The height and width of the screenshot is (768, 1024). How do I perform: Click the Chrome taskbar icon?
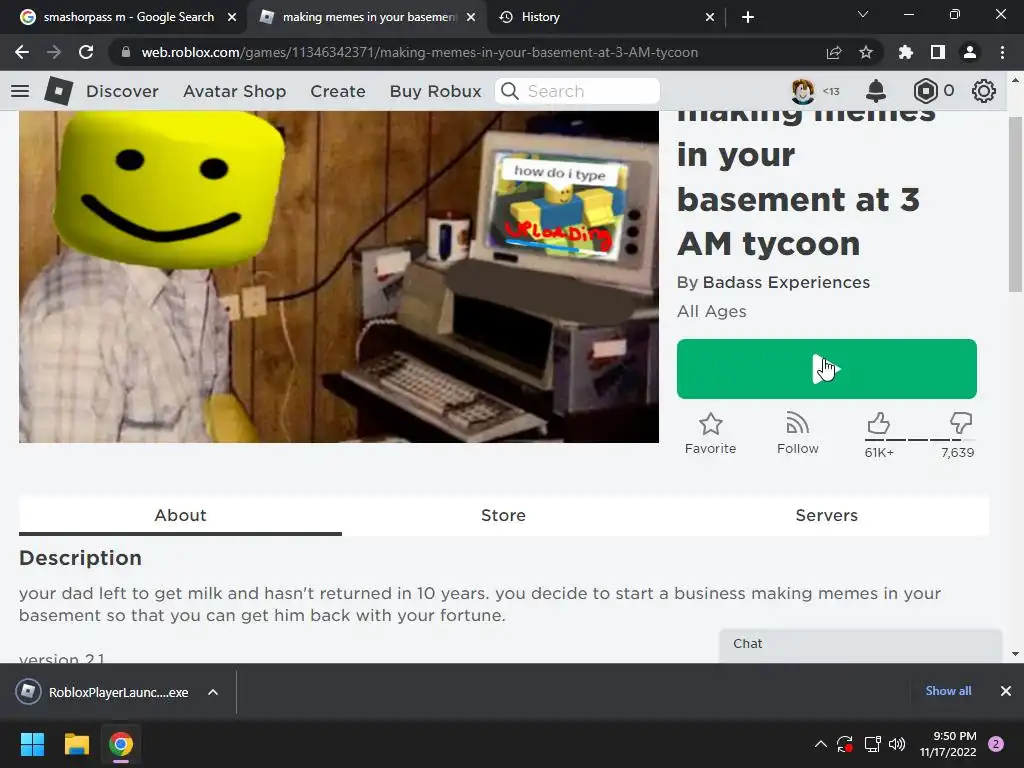point(121,744)
